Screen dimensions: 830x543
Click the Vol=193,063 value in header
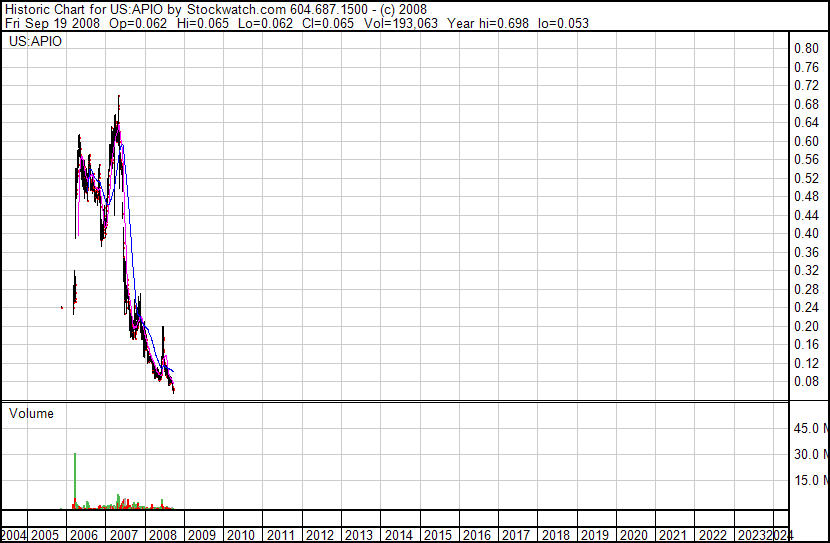point(401,23)
